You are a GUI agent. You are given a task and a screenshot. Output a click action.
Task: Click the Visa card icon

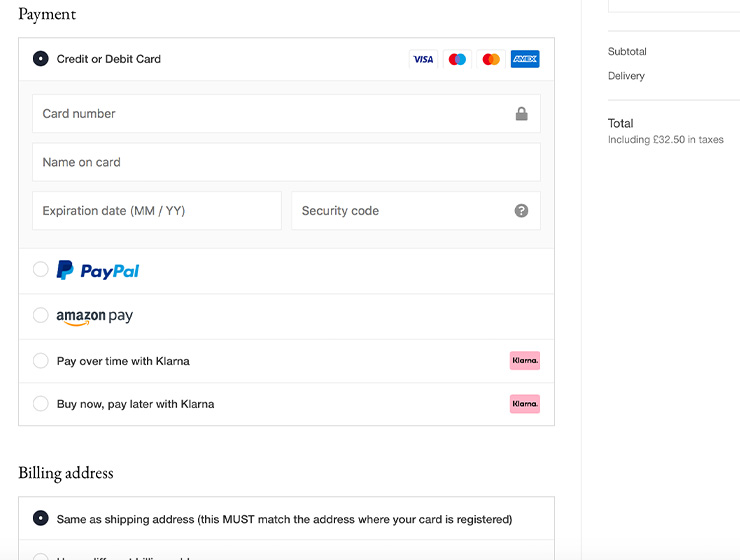423,59
